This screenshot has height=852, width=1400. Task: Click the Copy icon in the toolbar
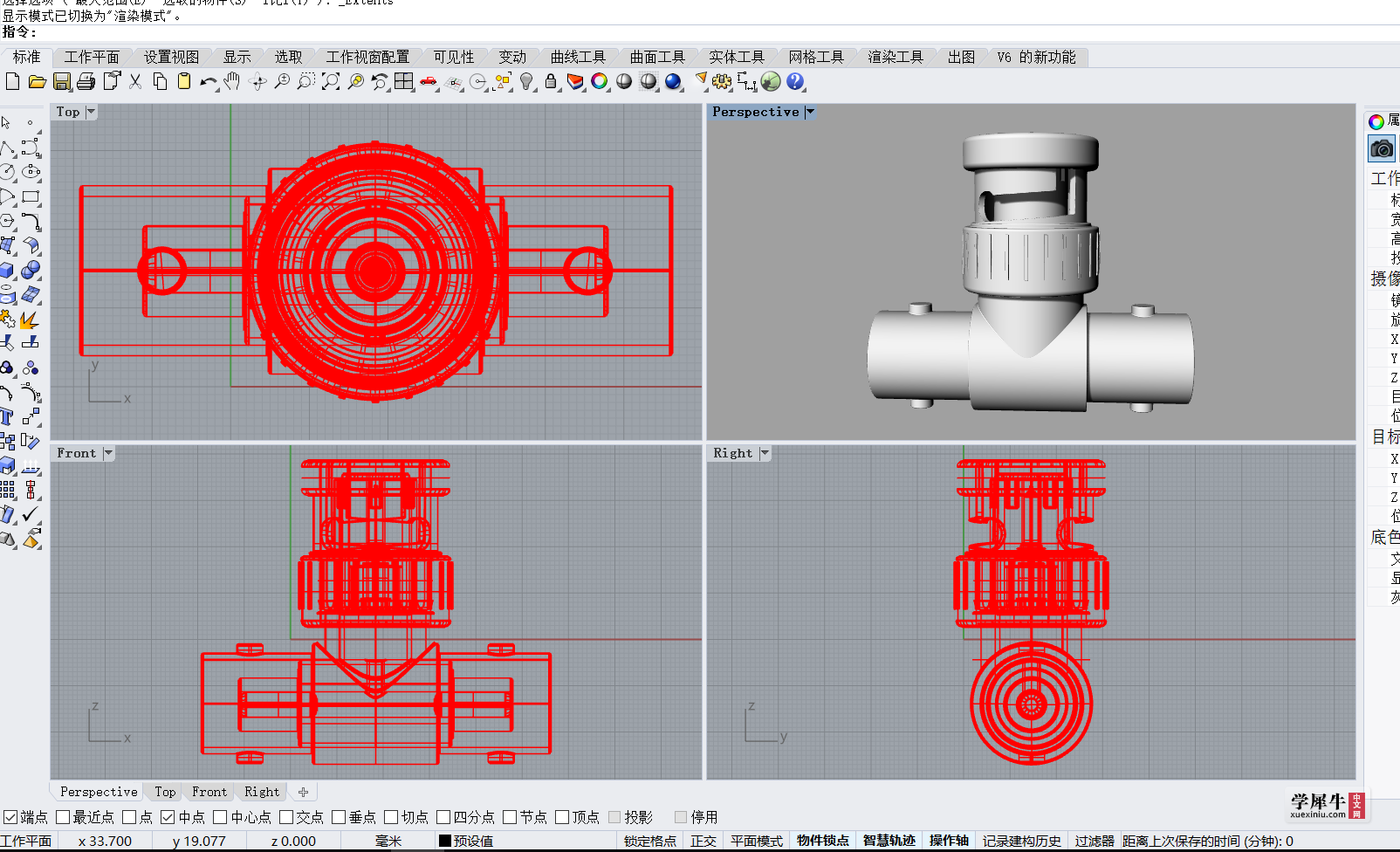160,81
